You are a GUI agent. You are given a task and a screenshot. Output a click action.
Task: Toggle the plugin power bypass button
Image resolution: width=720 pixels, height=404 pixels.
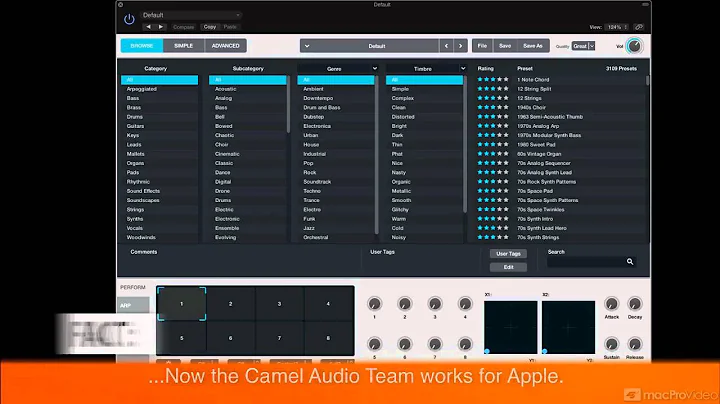[x=129, y=19]
